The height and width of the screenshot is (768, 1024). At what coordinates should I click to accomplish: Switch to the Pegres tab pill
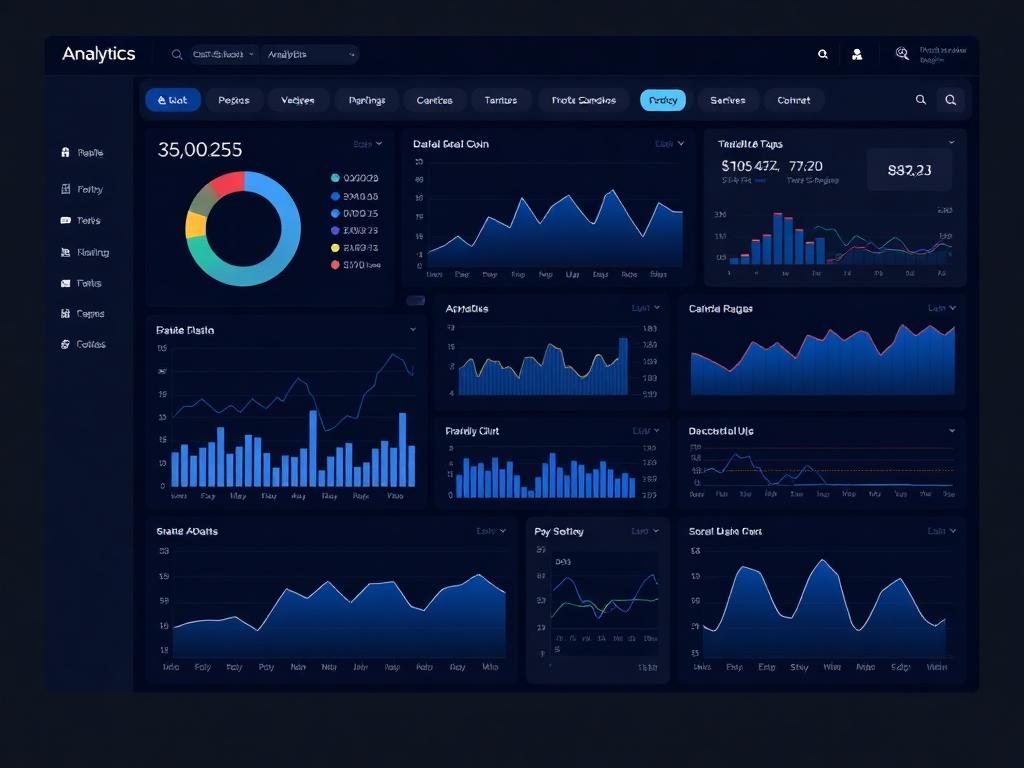[x=234, y=100]
